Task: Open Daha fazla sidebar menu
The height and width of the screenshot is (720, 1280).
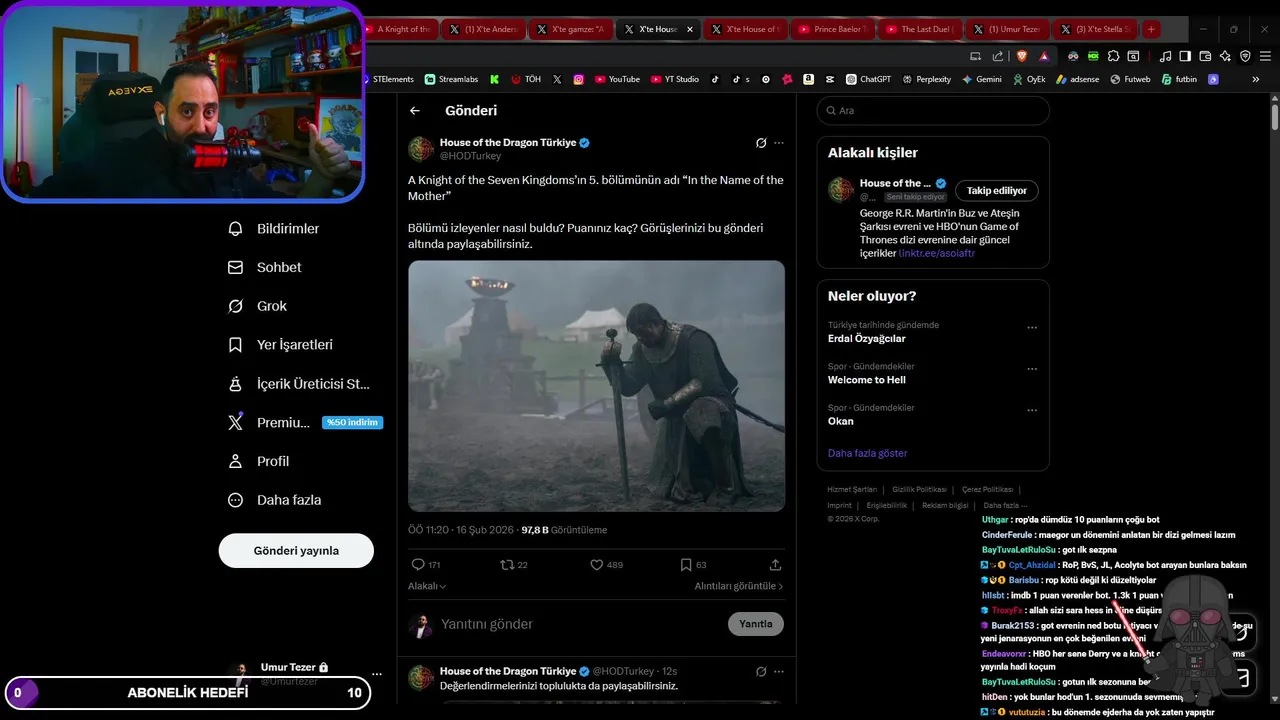Action: (275, 500)
